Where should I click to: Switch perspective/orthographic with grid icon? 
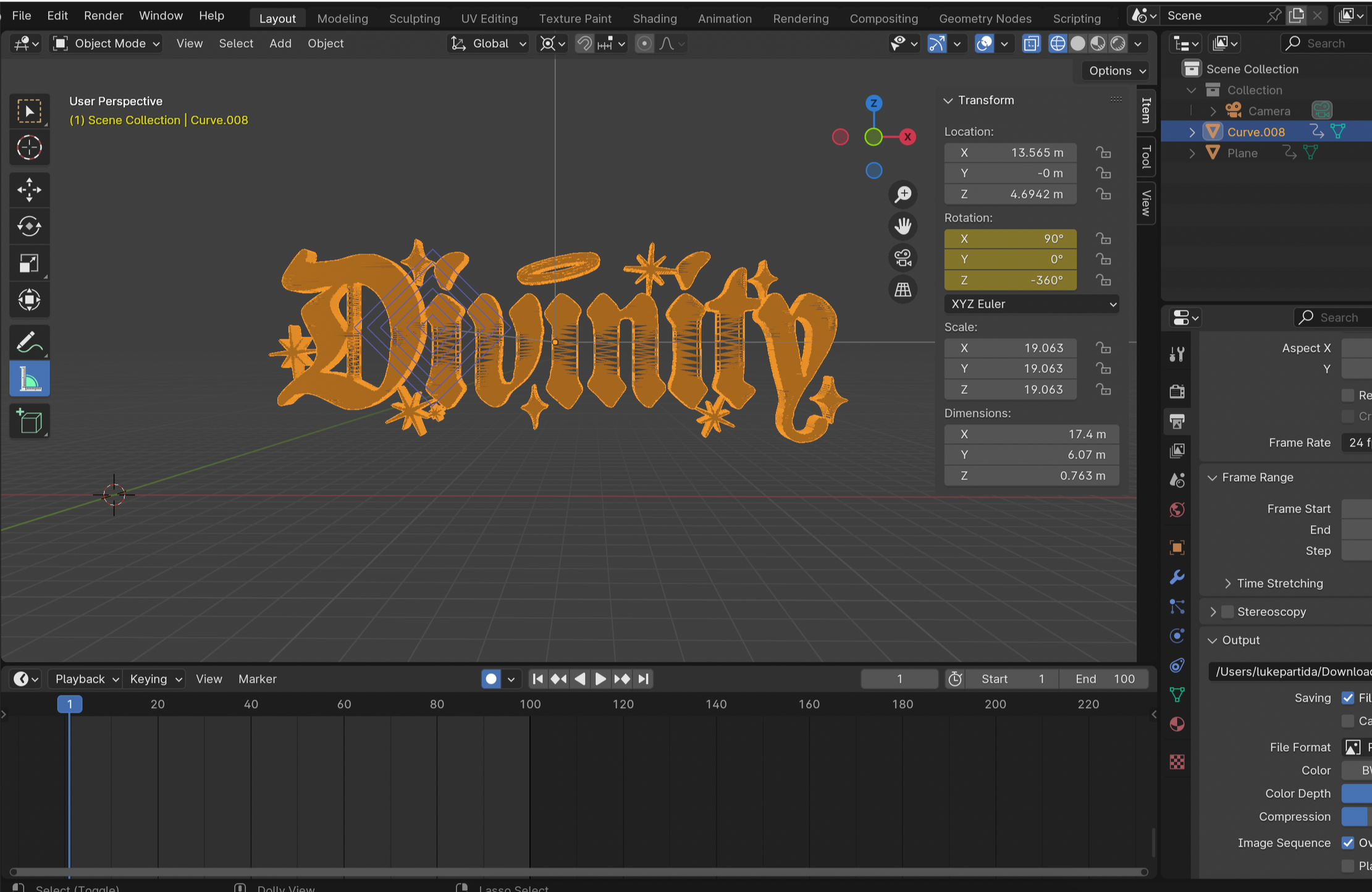tap(903, 289)
